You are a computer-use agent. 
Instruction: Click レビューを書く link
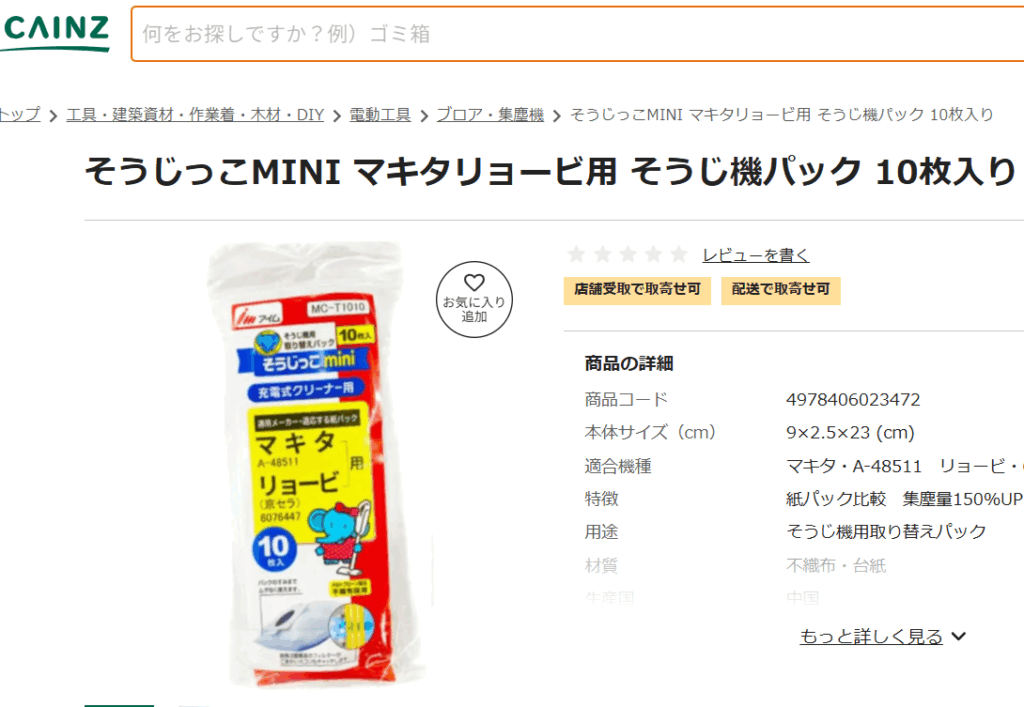pyautogui.click(x=756, y=255)
